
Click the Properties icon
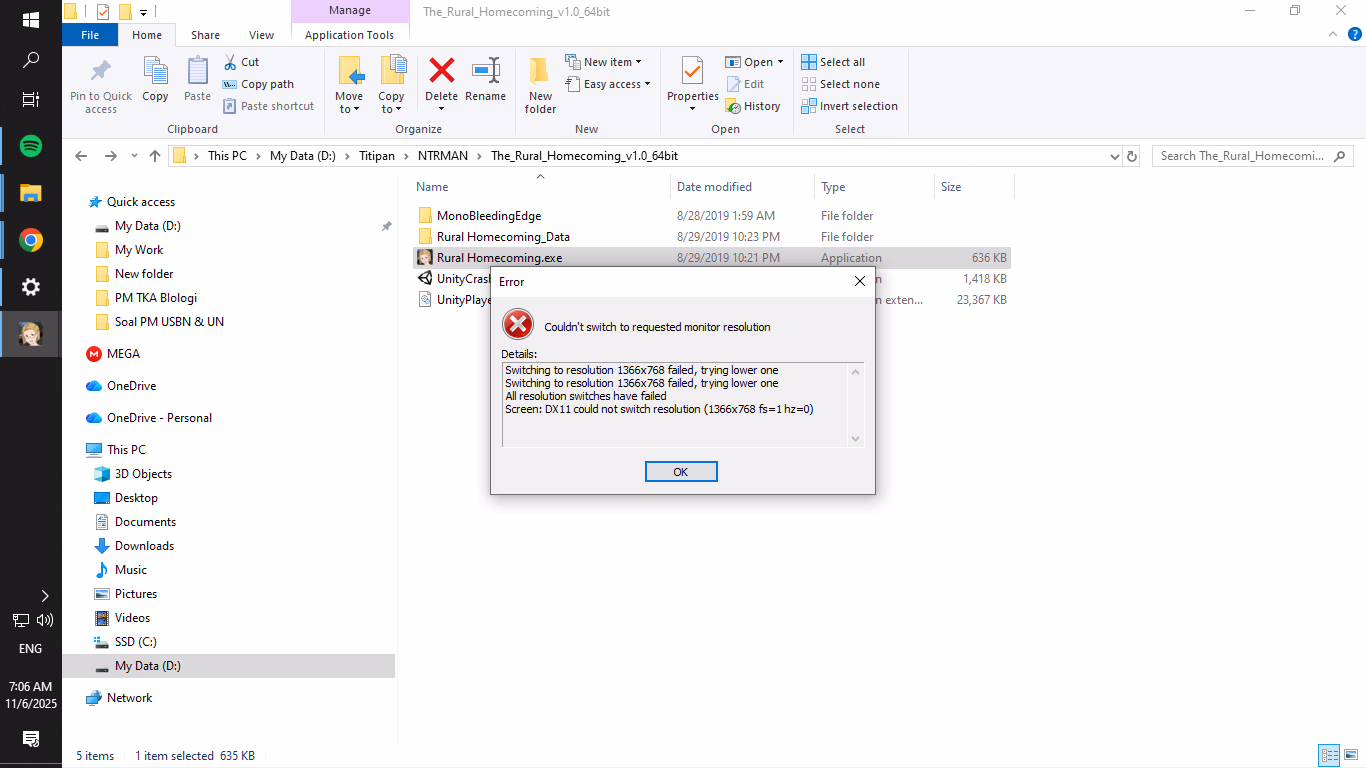coord(693,71)
